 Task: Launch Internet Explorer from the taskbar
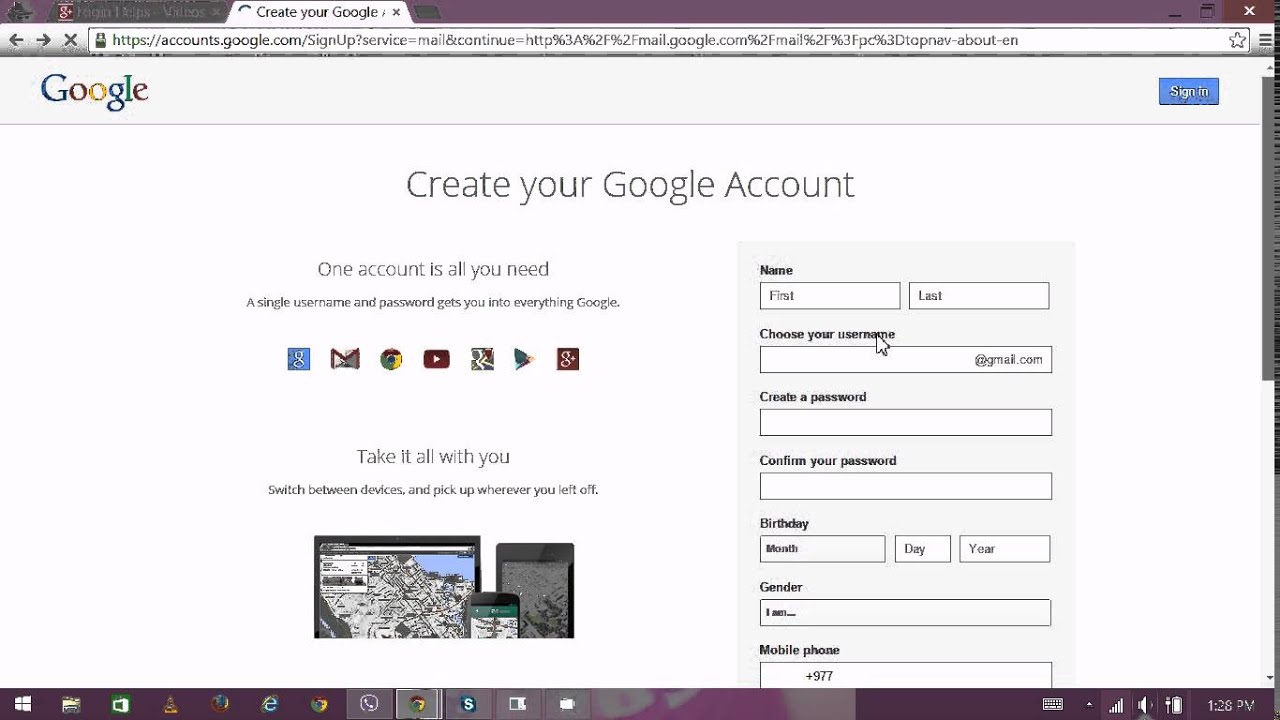(x=270, y=704)
